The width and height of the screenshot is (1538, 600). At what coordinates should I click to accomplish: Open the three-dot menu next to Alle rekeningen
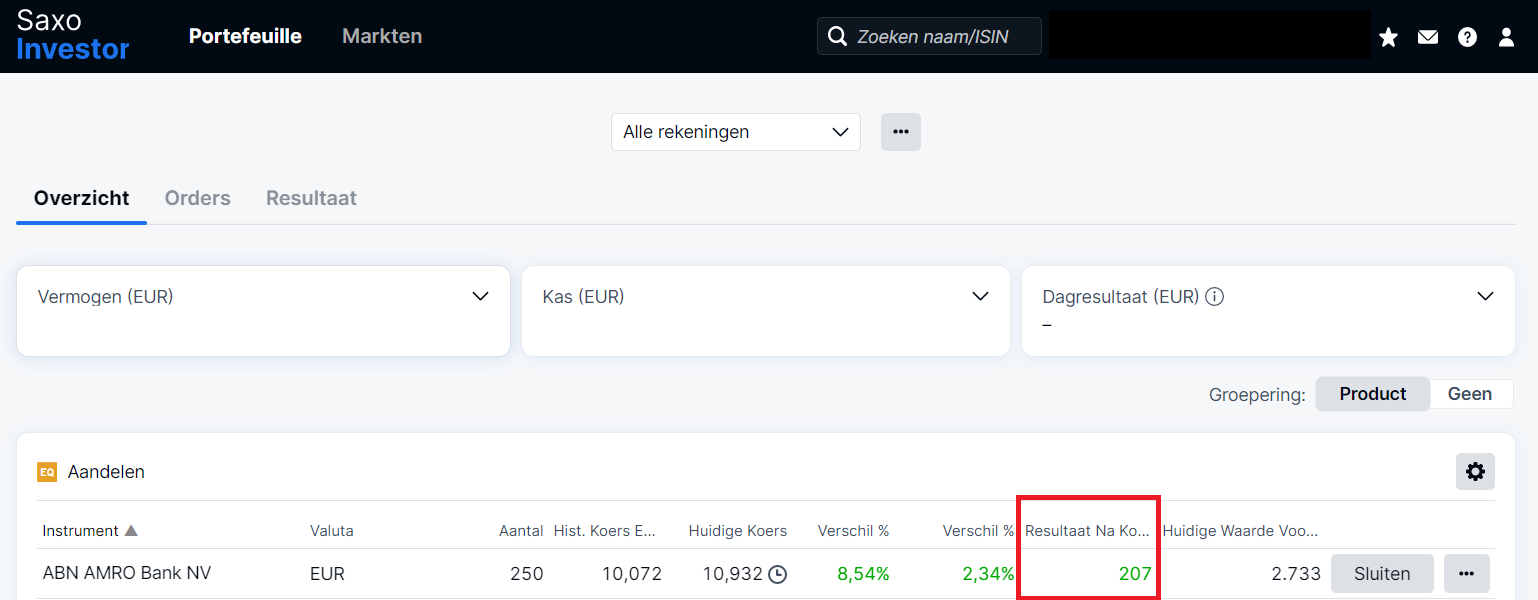[x=901, y=132]
